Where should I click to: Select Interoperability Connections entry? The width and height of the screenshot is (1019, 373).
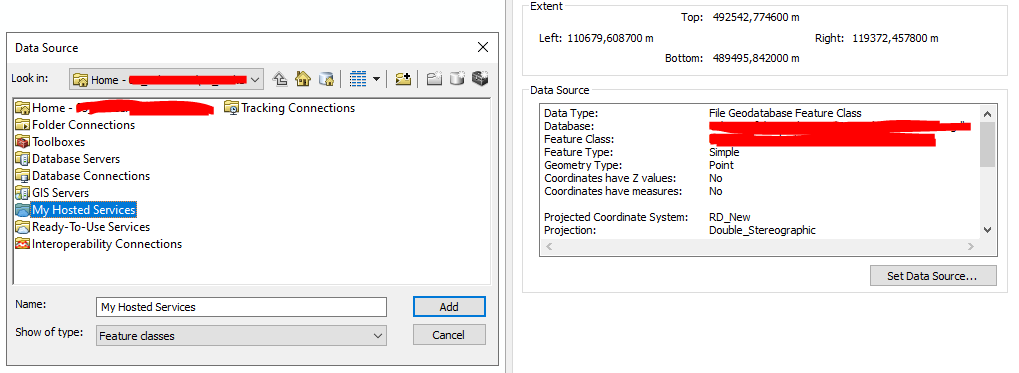coord(98,244)
